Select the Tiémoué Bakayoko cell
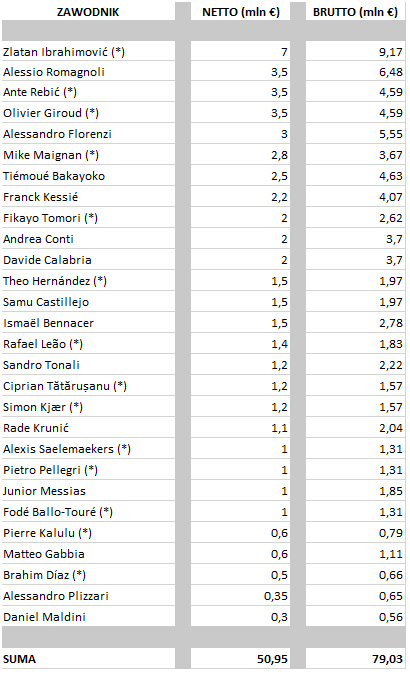 point(88,176)
